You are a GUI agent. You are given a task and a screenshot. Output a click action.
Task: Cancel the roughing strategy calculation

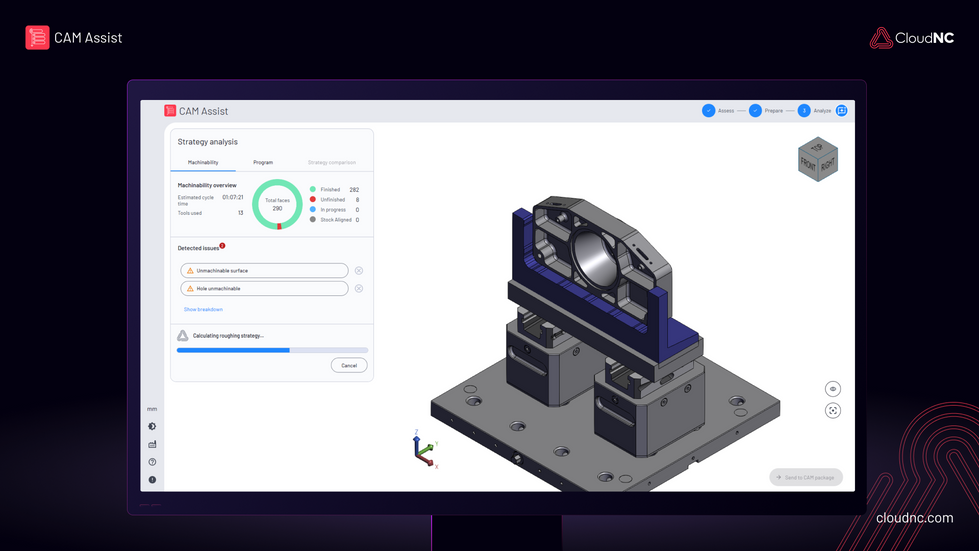[x=349, y=366]
